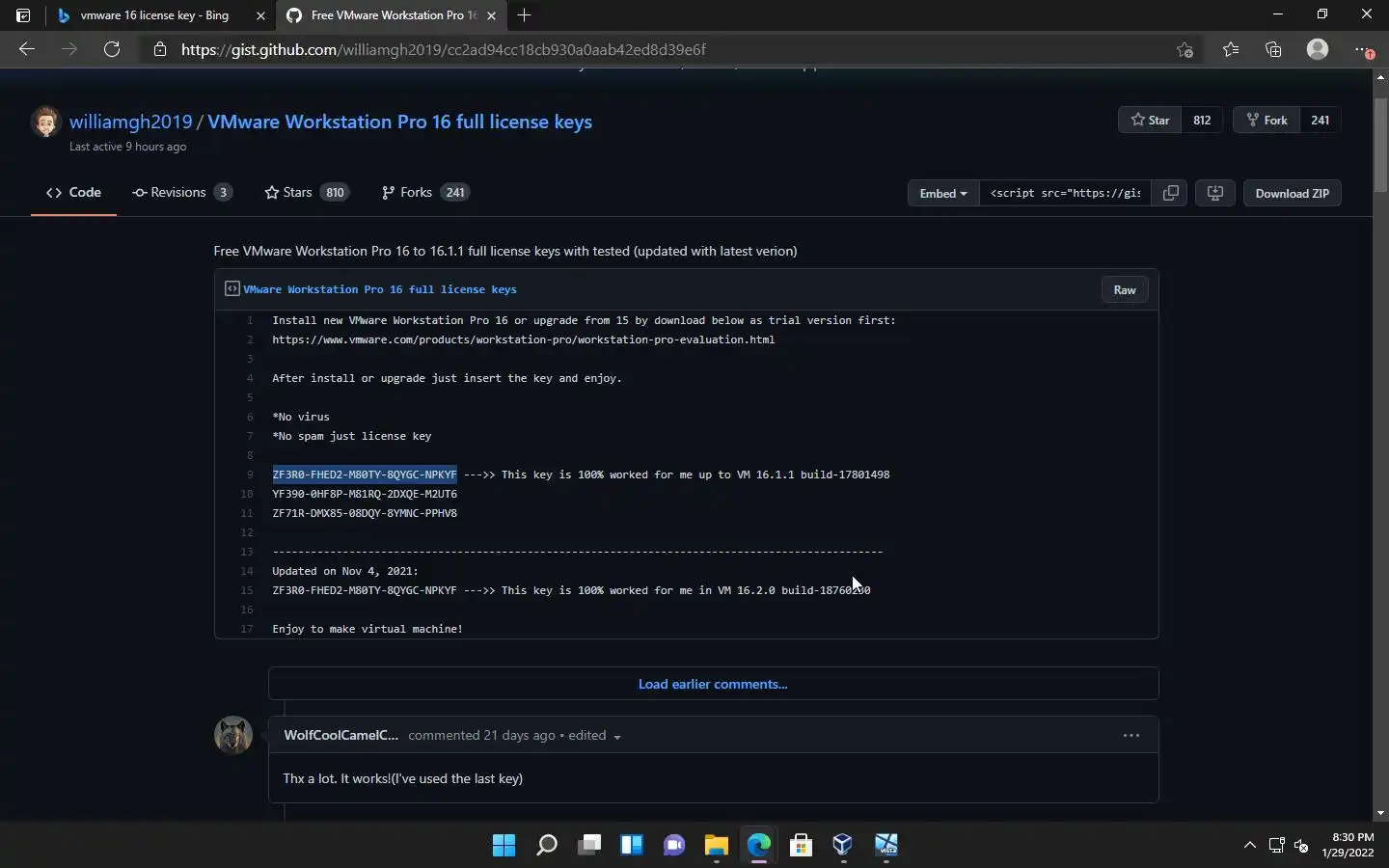The image size is (1389, 868).
Task: Expand the Embed dropdown
Action: pos(943,193)
